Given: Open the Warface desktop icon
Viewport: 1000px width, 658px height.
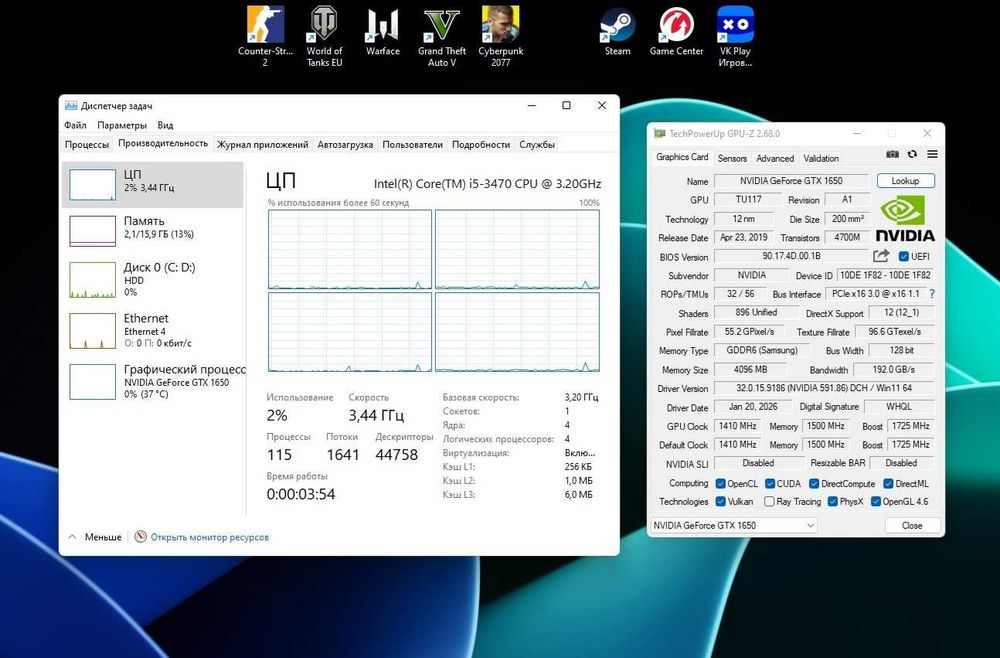Looking at the screenshot, I should pyautogui.click(x=382, y=31).
